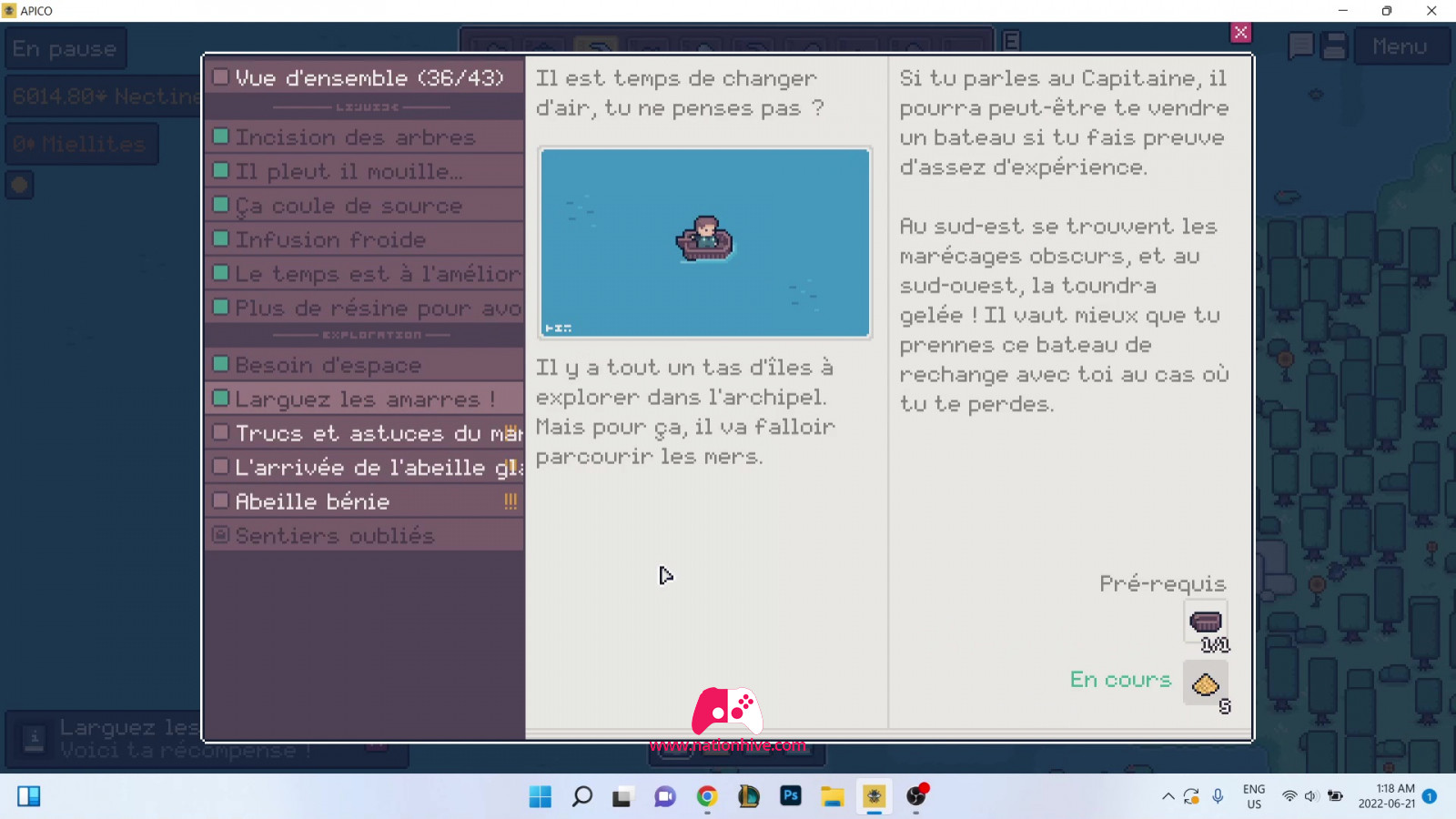
Task: Click the En cours status label
Action: tap(1120, 680)
